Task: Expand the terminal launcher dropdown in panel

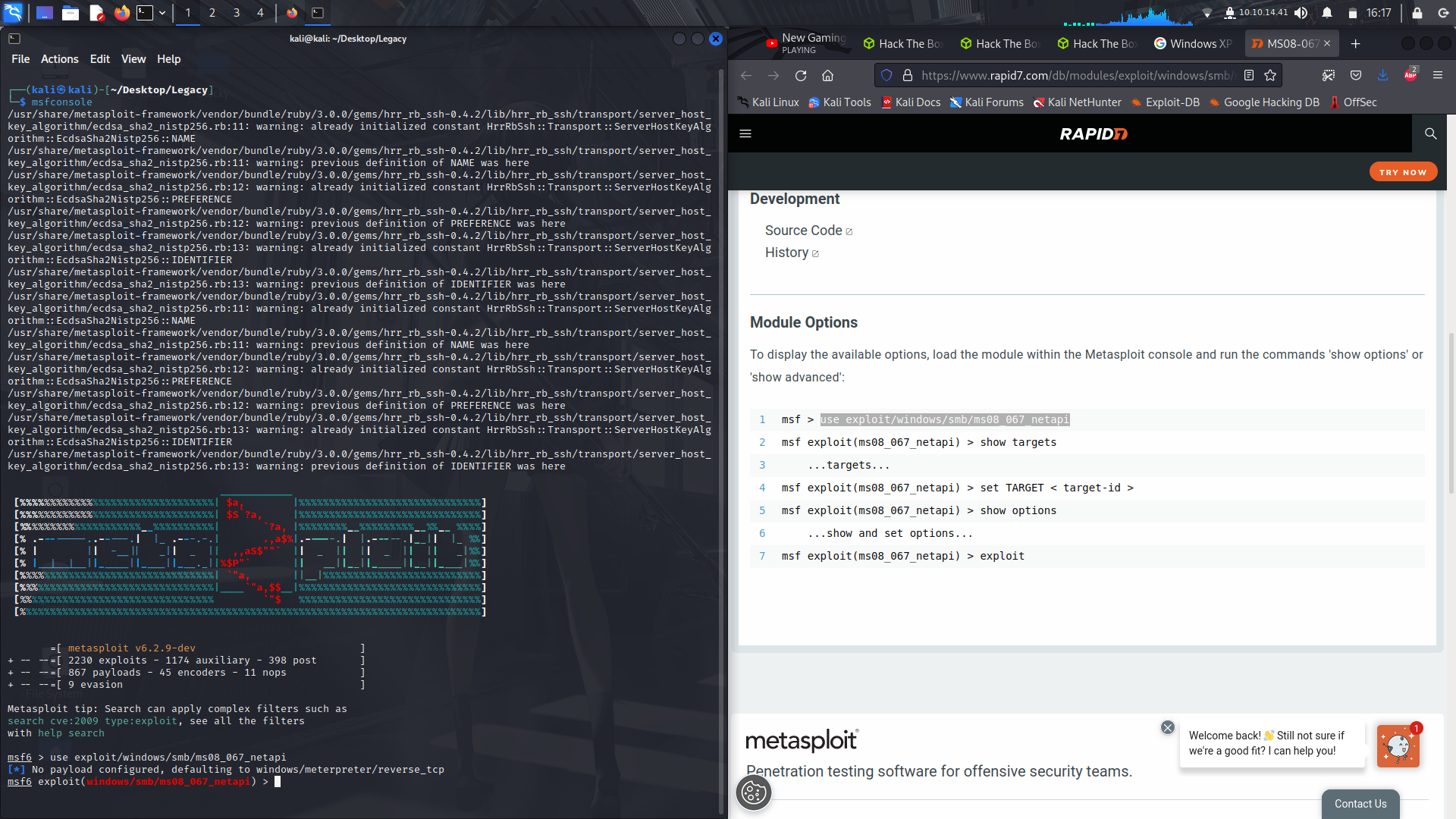Action: [x=162, y=13]
